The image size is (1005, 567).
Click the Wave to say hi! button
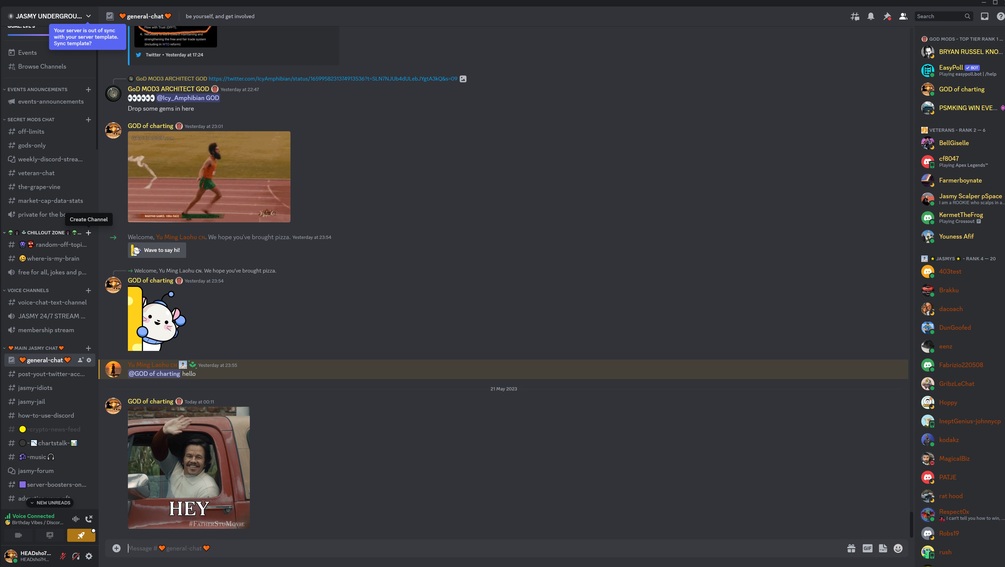(157, 250)
